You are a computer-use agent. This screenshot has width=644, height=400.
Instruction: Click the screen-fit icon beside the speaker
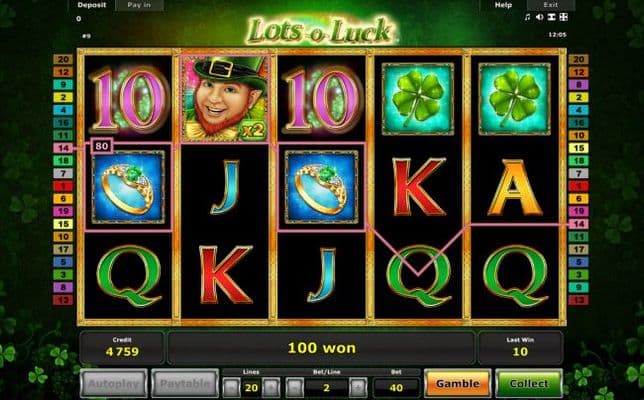[x=552, y=17]
